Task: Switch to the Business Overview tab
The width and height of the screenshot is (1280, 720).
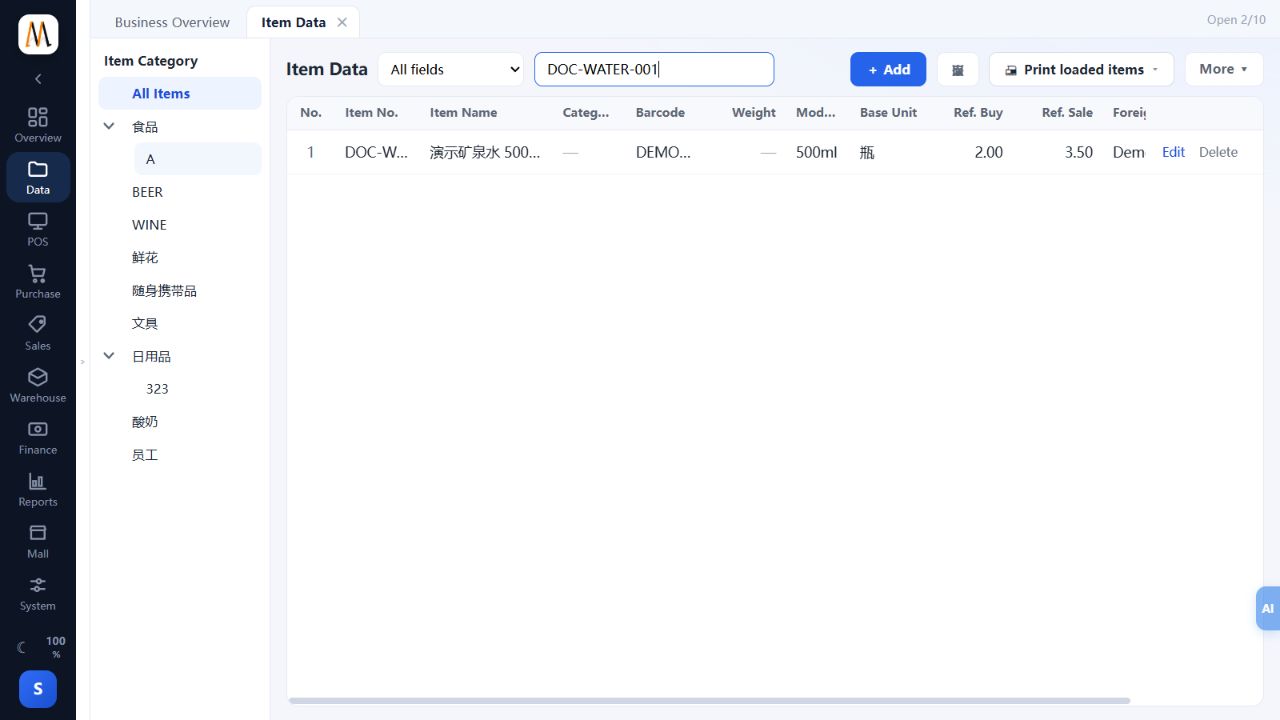Action: click(172, 22)
